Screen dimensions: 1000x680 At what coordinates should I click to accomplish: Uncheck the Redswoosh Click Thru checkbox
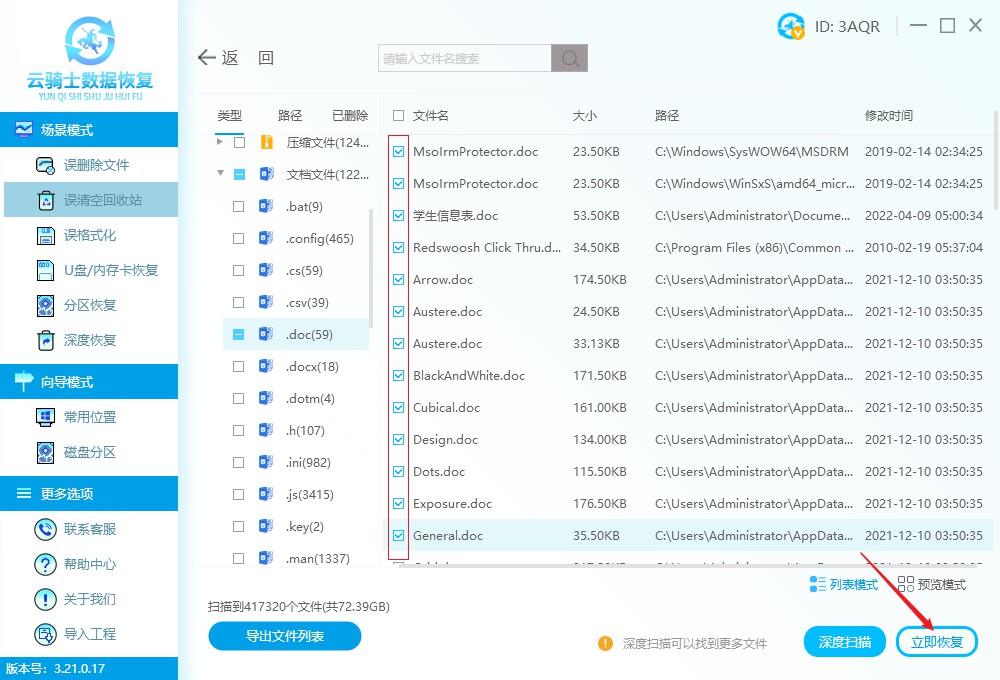coord(399,248)
